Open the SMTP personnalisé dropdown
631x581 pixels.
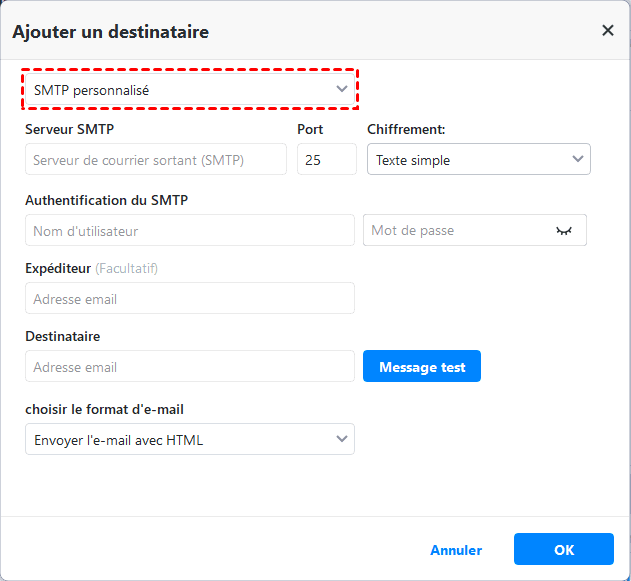pyautogui.click(x=190, y=90)
